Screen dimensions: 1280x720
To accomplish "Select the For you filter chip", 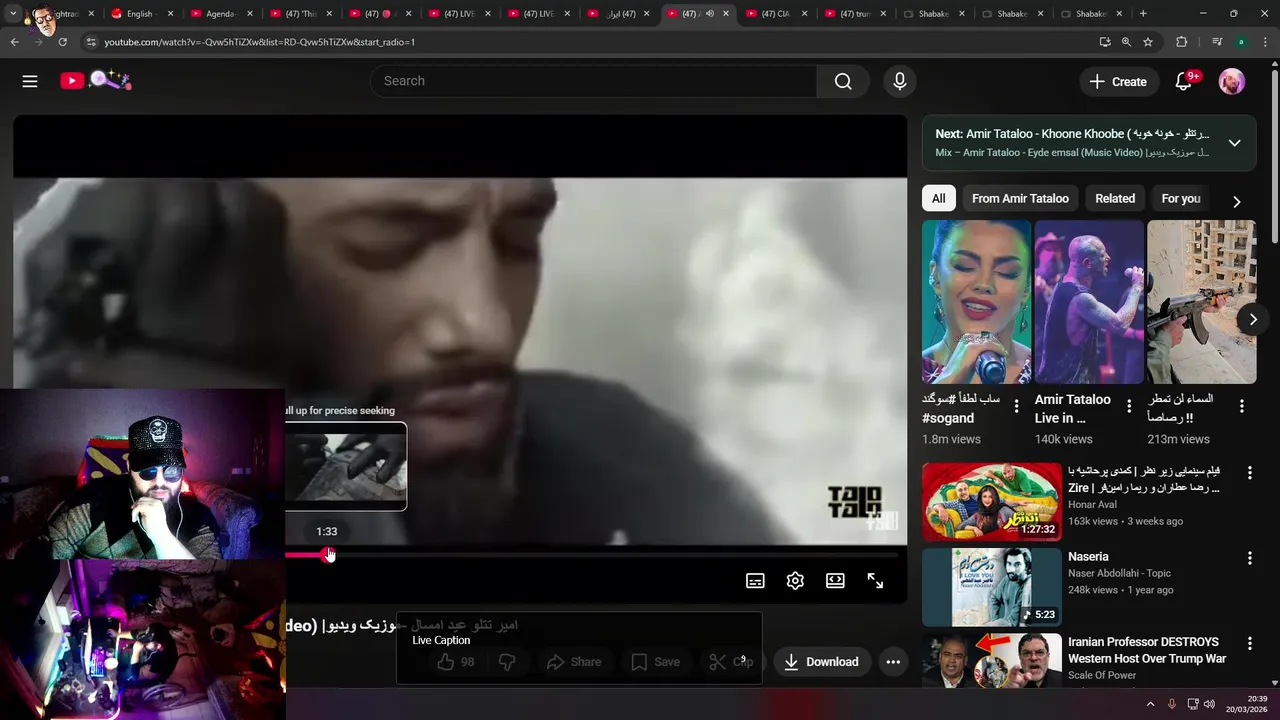I will [1181, 198].
